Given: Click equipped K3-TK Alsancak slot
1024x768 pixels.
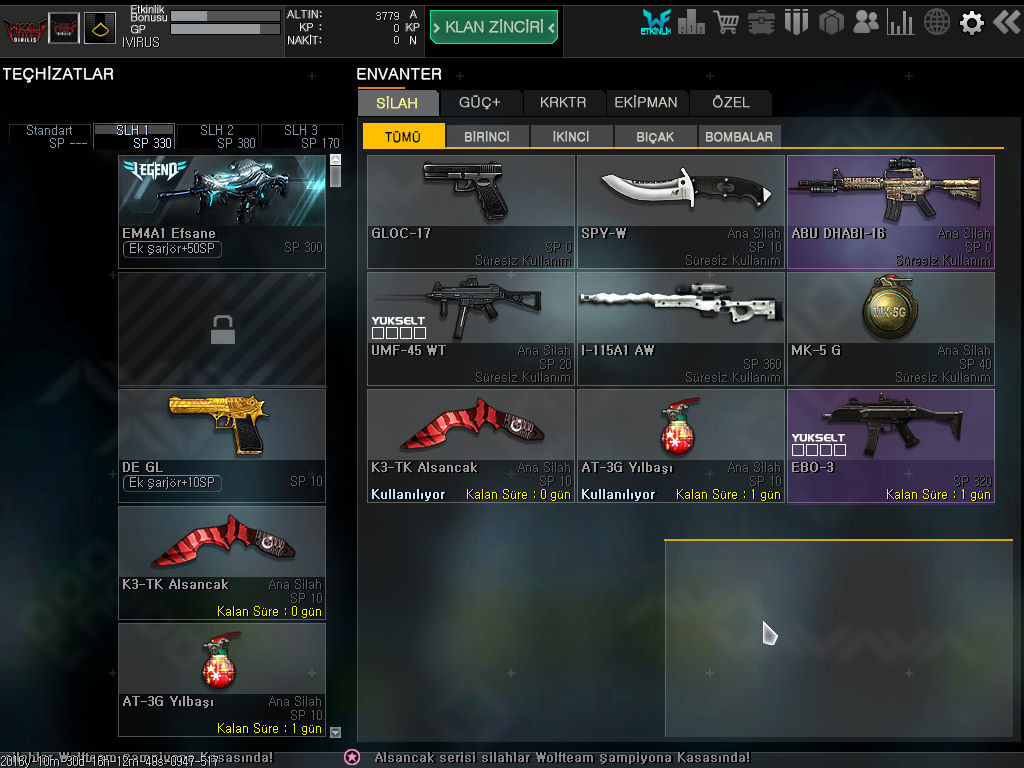Looking at the screenshot, I should (x=222, y=563).
